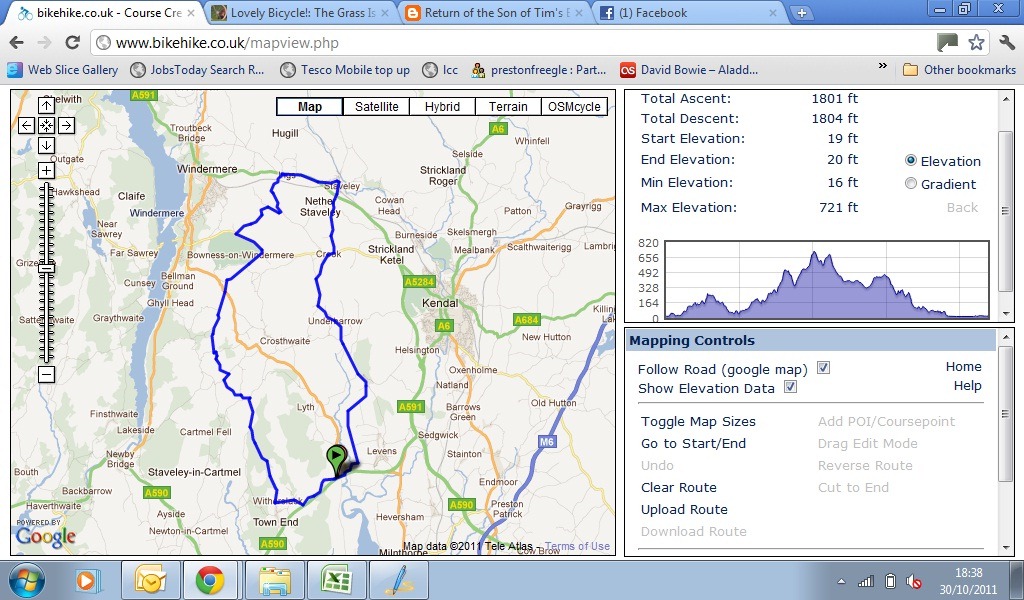Viewport: 1024px width, 600px height.
Task: Click the map zoom-in plus button
Action: (x=46, y=170)
